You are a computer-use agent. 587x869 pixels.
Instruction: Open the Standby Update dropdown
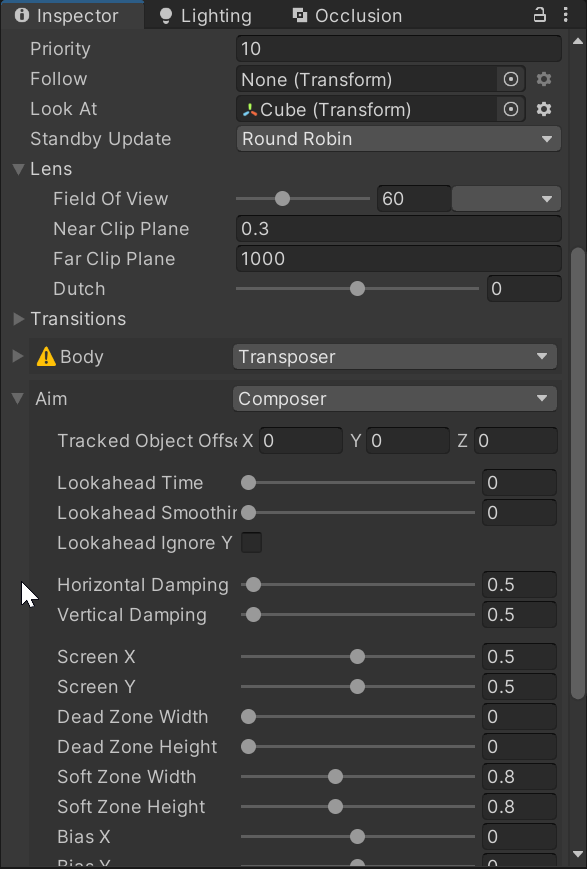click(x=399, y=139)
